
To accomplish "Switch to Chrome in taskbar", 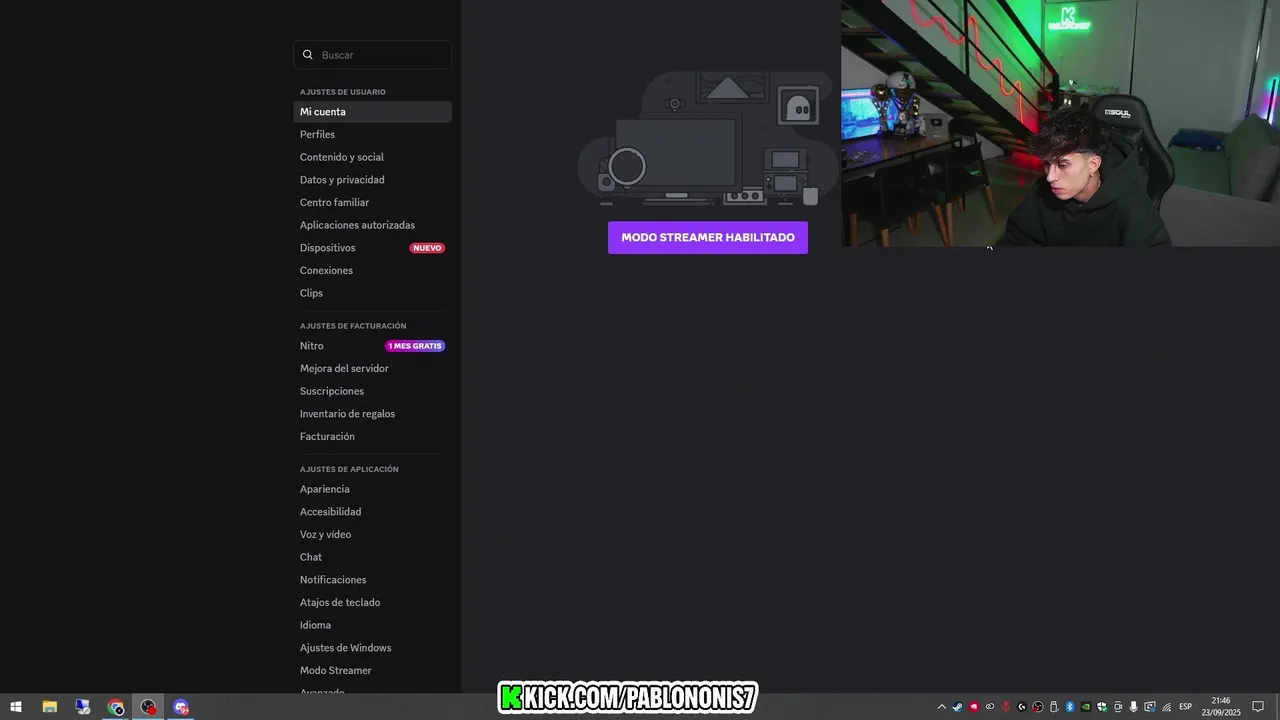I will (x=116, y=707).
